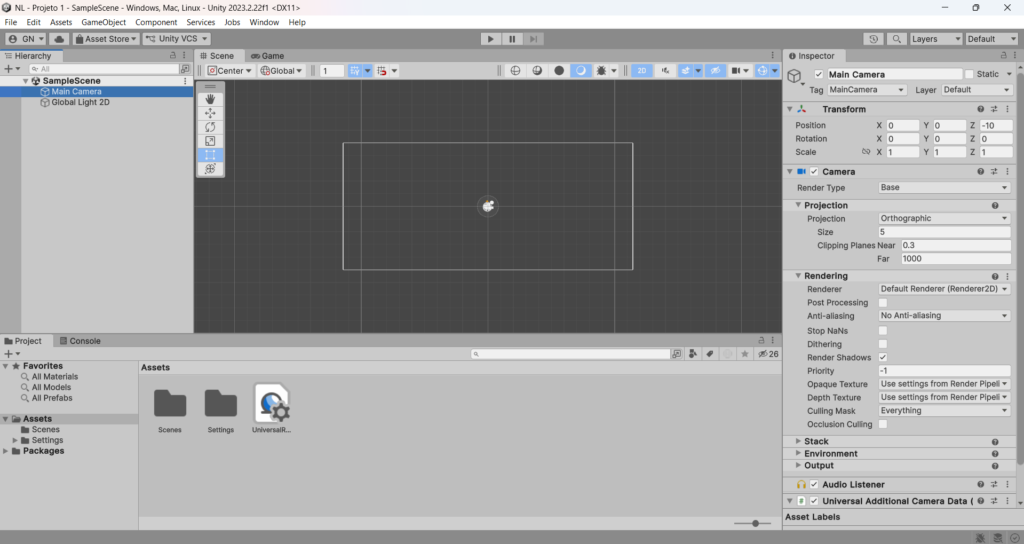1024x544 pixels.
Task: Click the Step frame button
Action: [534, 39]
